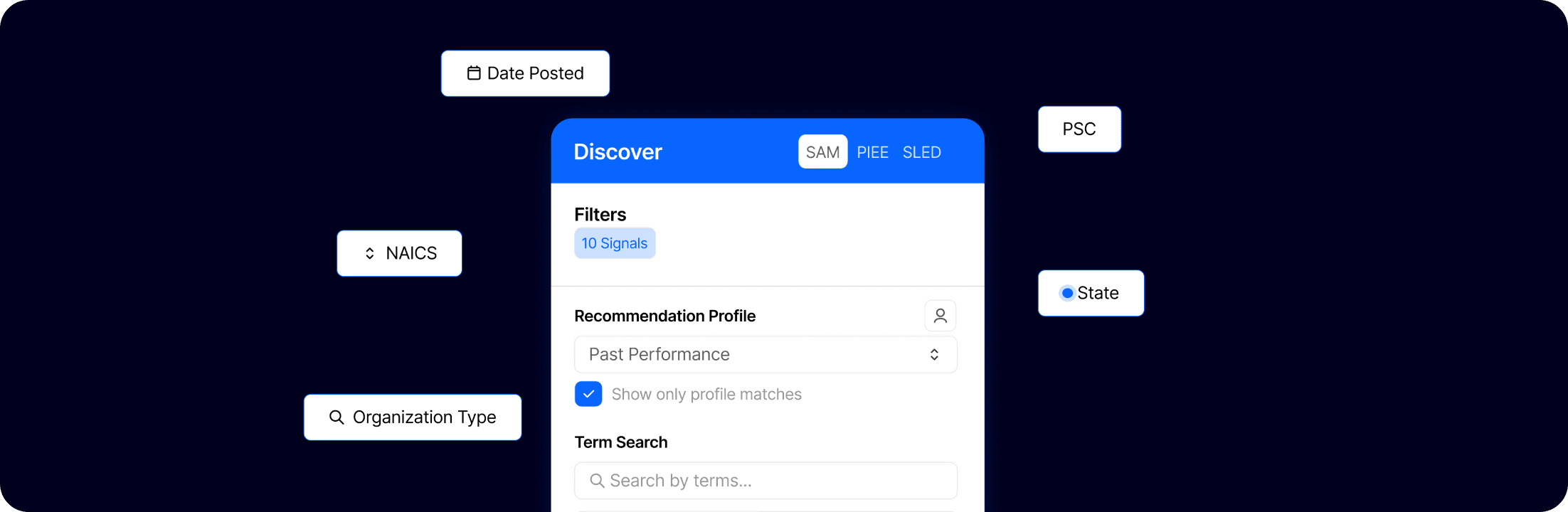Click the up-down arrows icon on NAICS
Viewport: 1568px width, 512px height.
click(370, 253)
